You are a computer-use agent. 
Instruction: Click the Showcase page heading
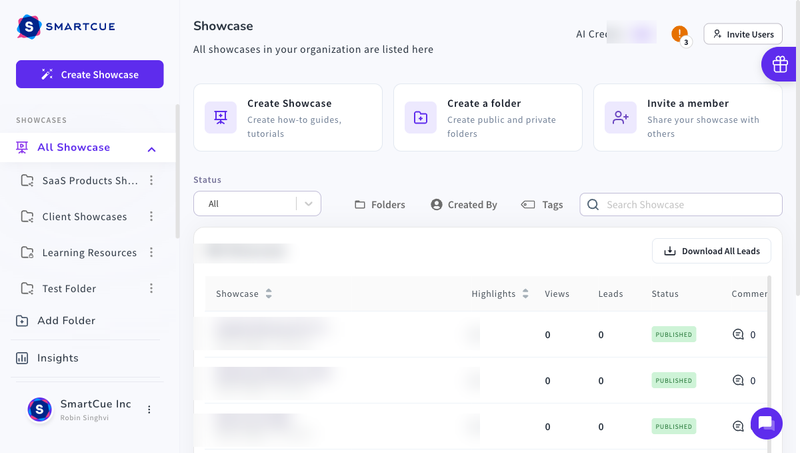coord(223,26)
